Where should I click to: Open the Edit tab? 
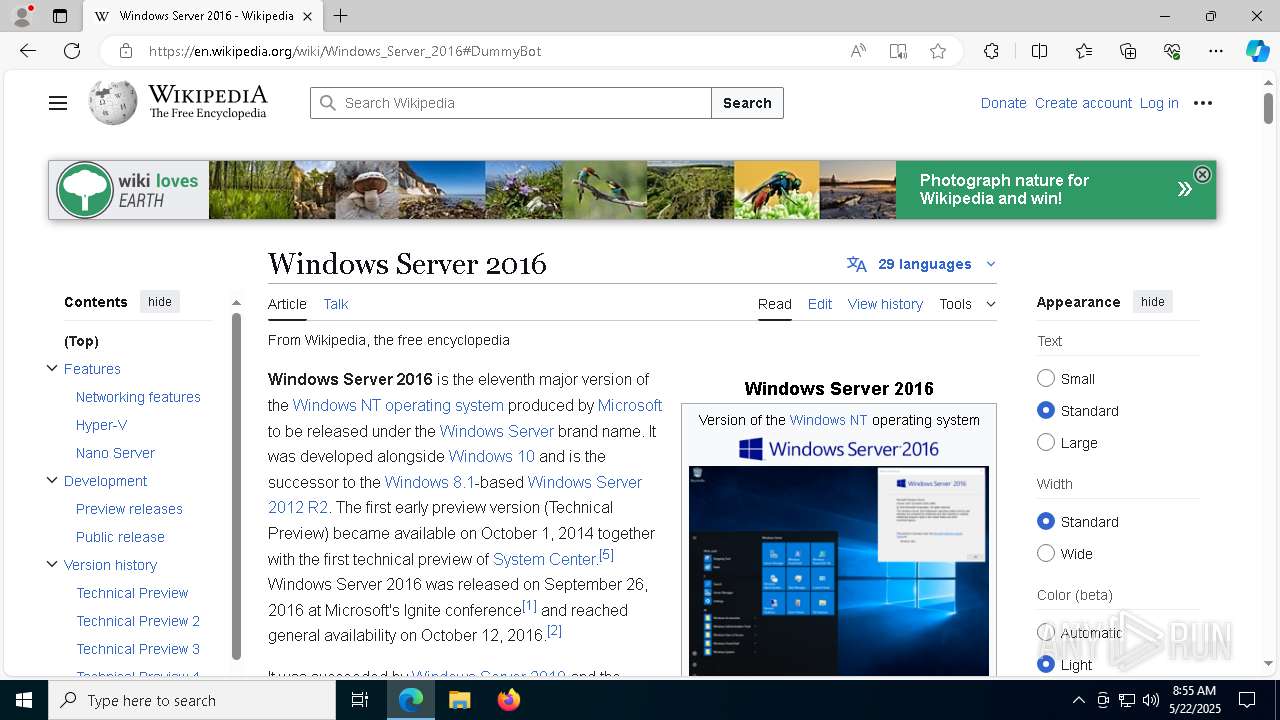click(x=819, y=304)
